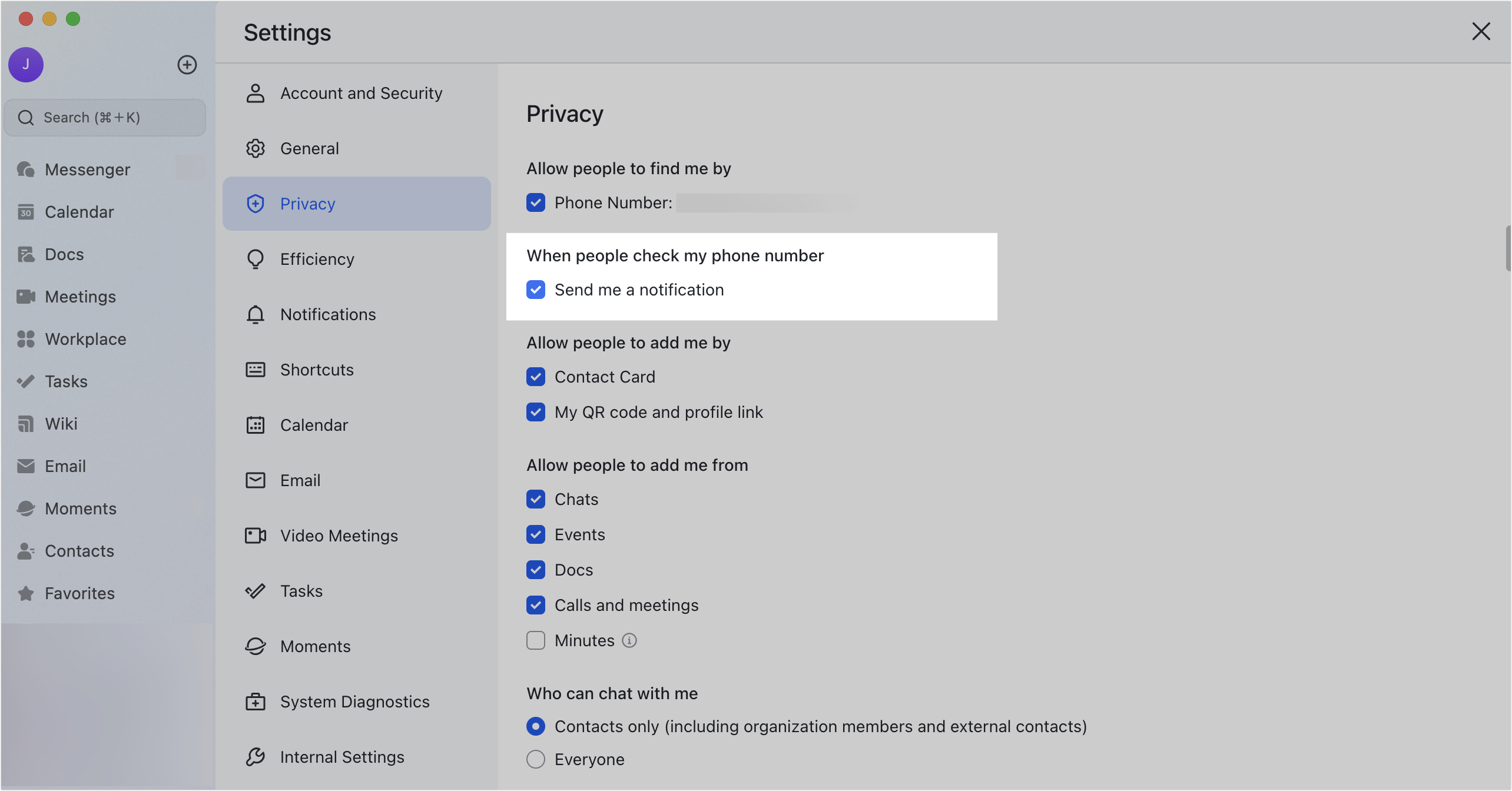Uncheck Send me a notification
Image resolution: width=1512 pixels, height=791 pixels.
pyautogui.click(x=536, y=290)
